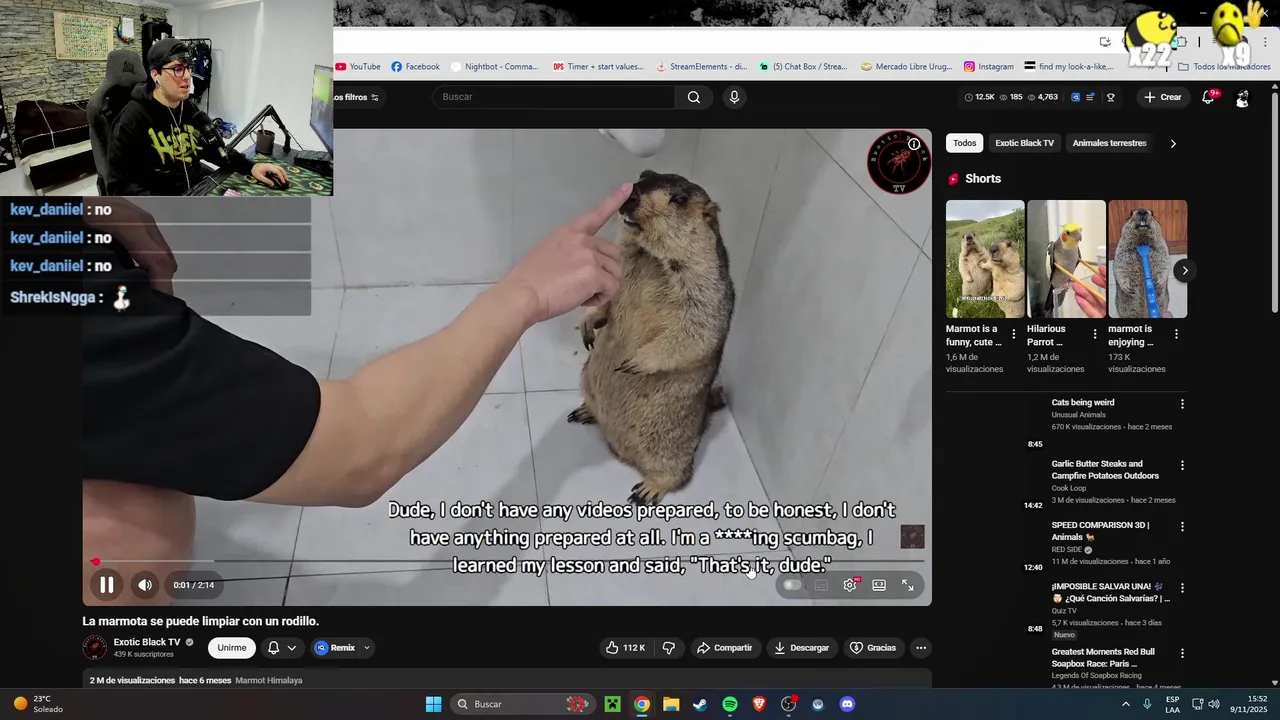Open the Minecraft creeper taskbar icon
The width and height of the screenshot is (1280, 720).
[612, 704]
